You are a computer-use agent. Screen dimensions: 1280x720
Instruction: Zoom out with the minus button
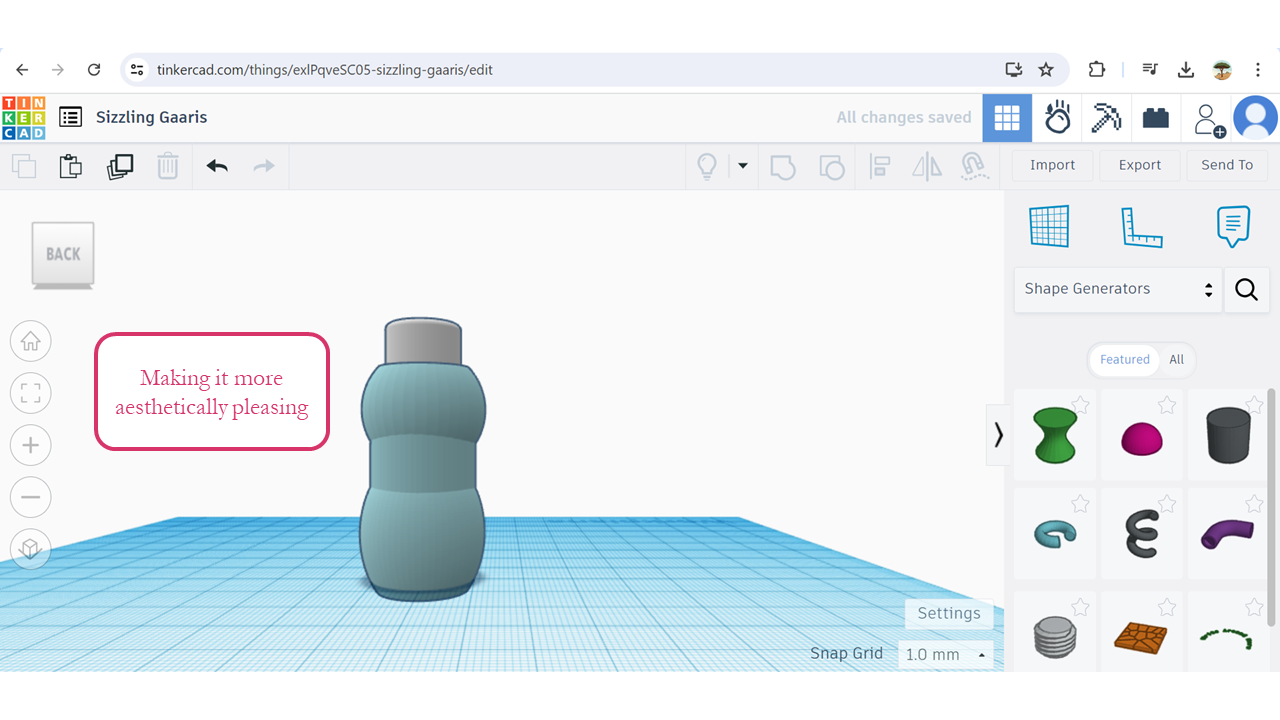31,497
